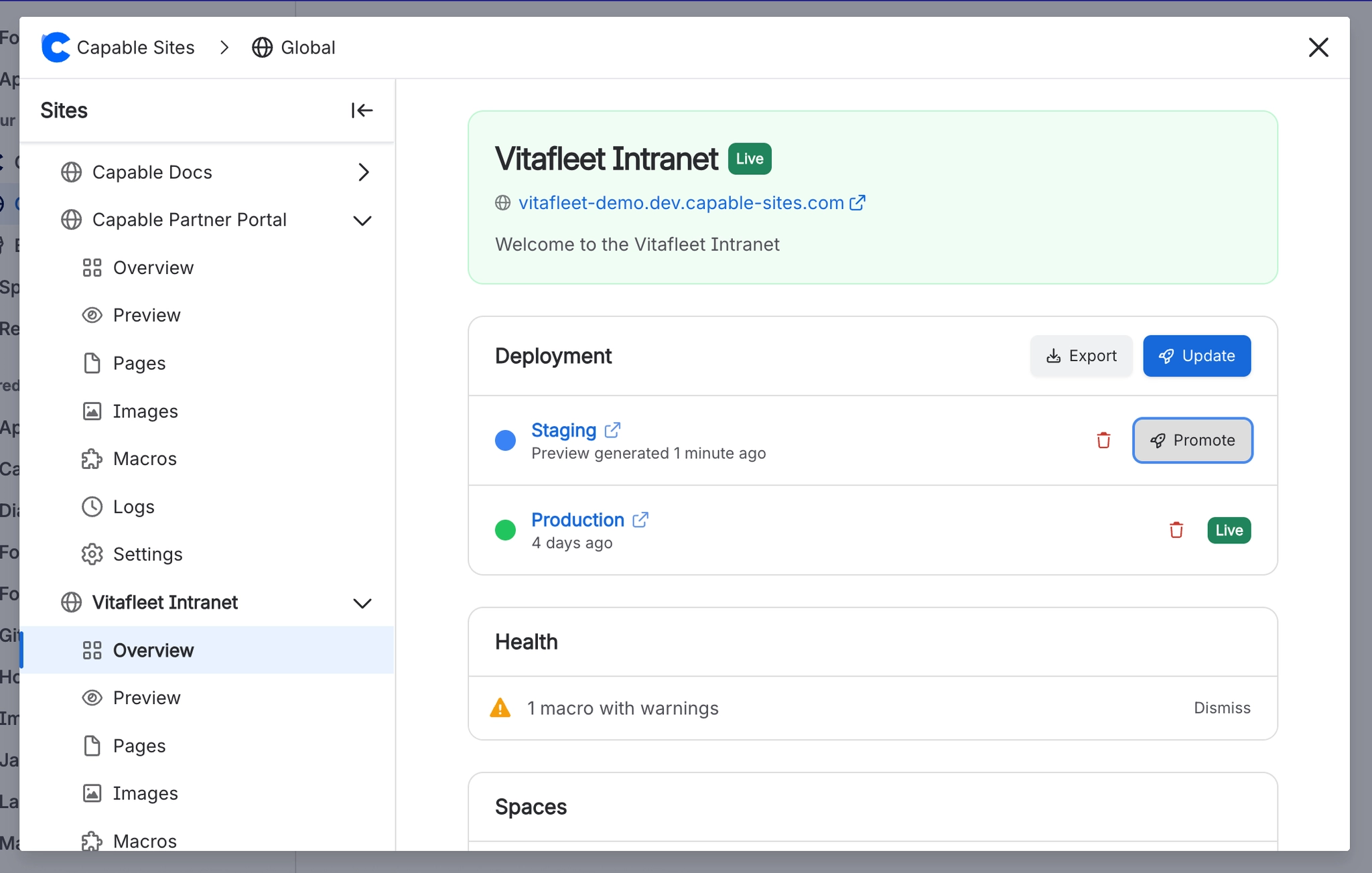1372x873 pixels.
Task: Click the globe icon beside Capable Partner Portal
Action: [x=72, y=220]
